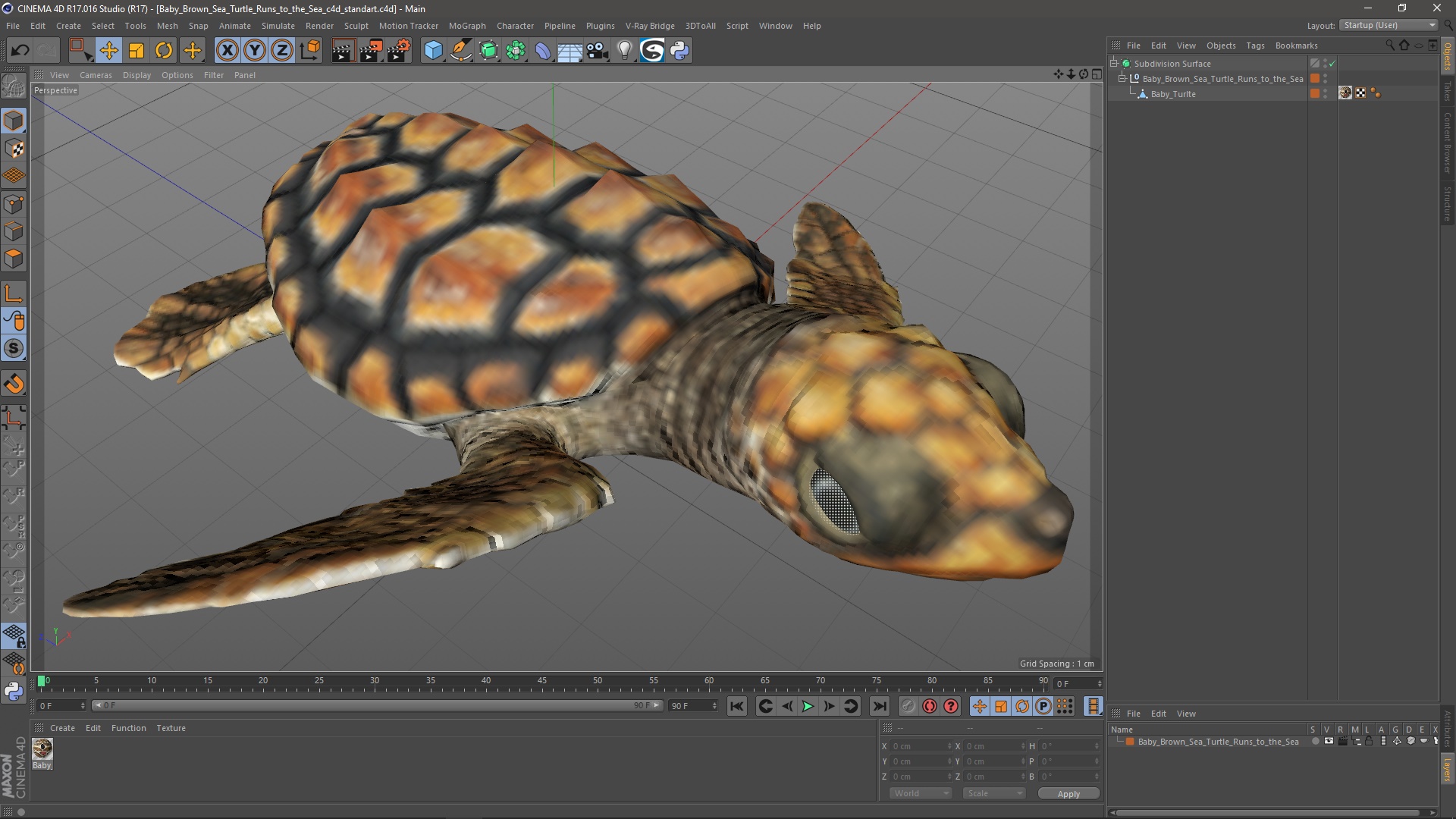Viewport: 1456px width, 819px height.
Task: Collapse Baby_Brown_Sea_Turtle_Runs_to_the_Sea tree node
Action: pyautogui.click(x=1122, y=78)
